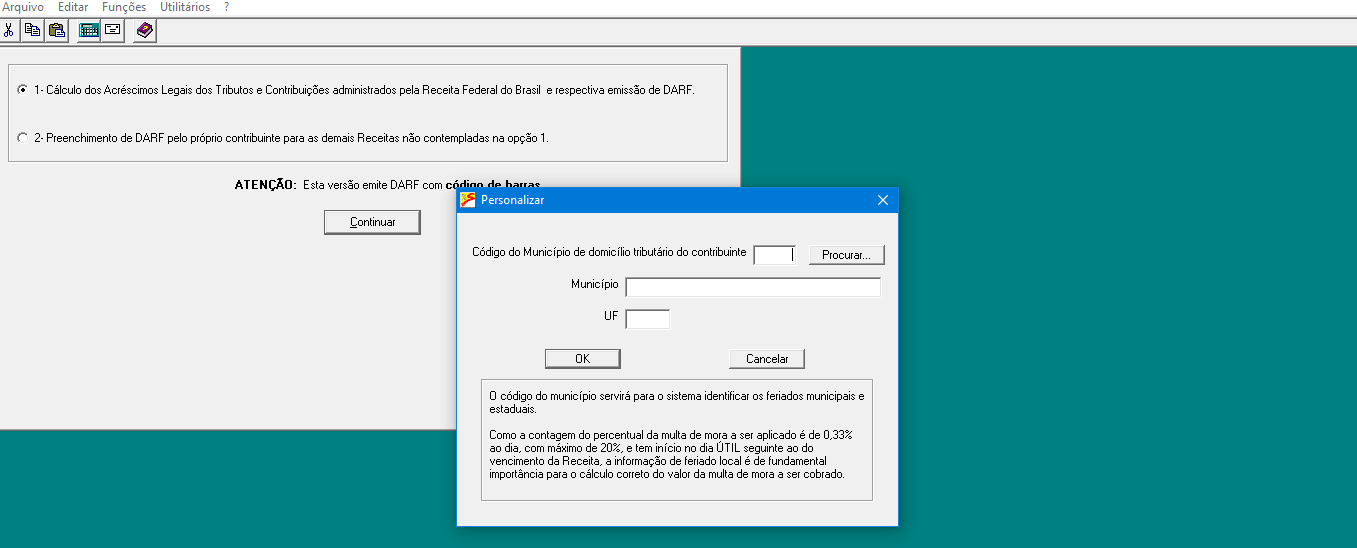
Task: Click the Personalizar dialog title icon
Action: [x=468, y=200]
